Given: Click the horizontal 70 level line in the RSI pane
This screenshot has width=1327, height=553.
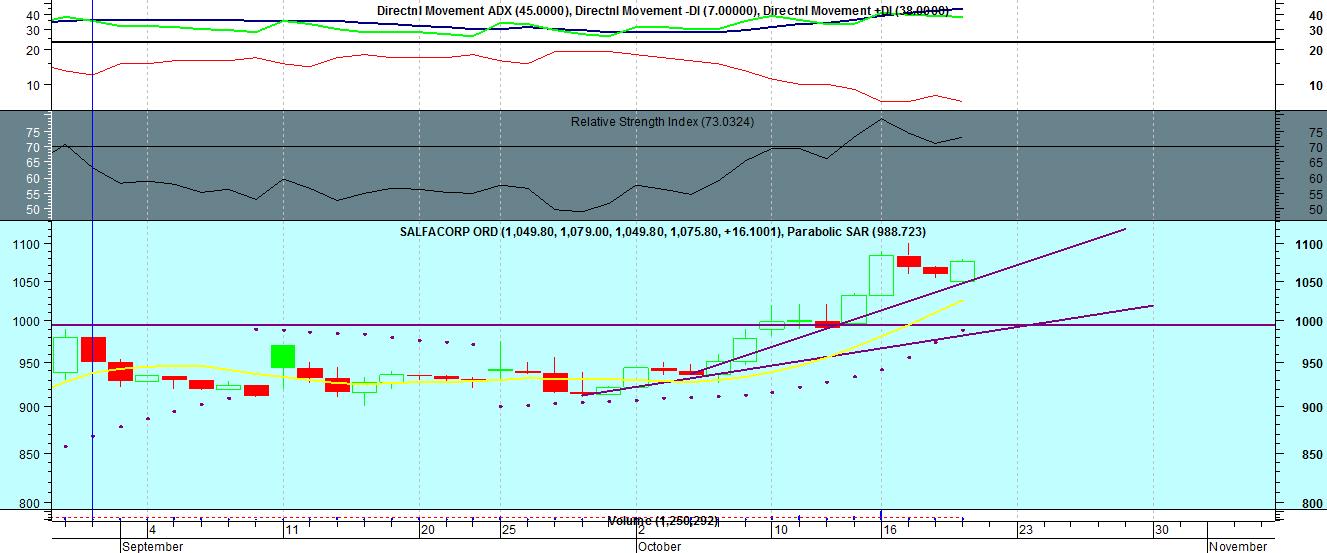Looking at the screenshot, I should click(663, 147).
